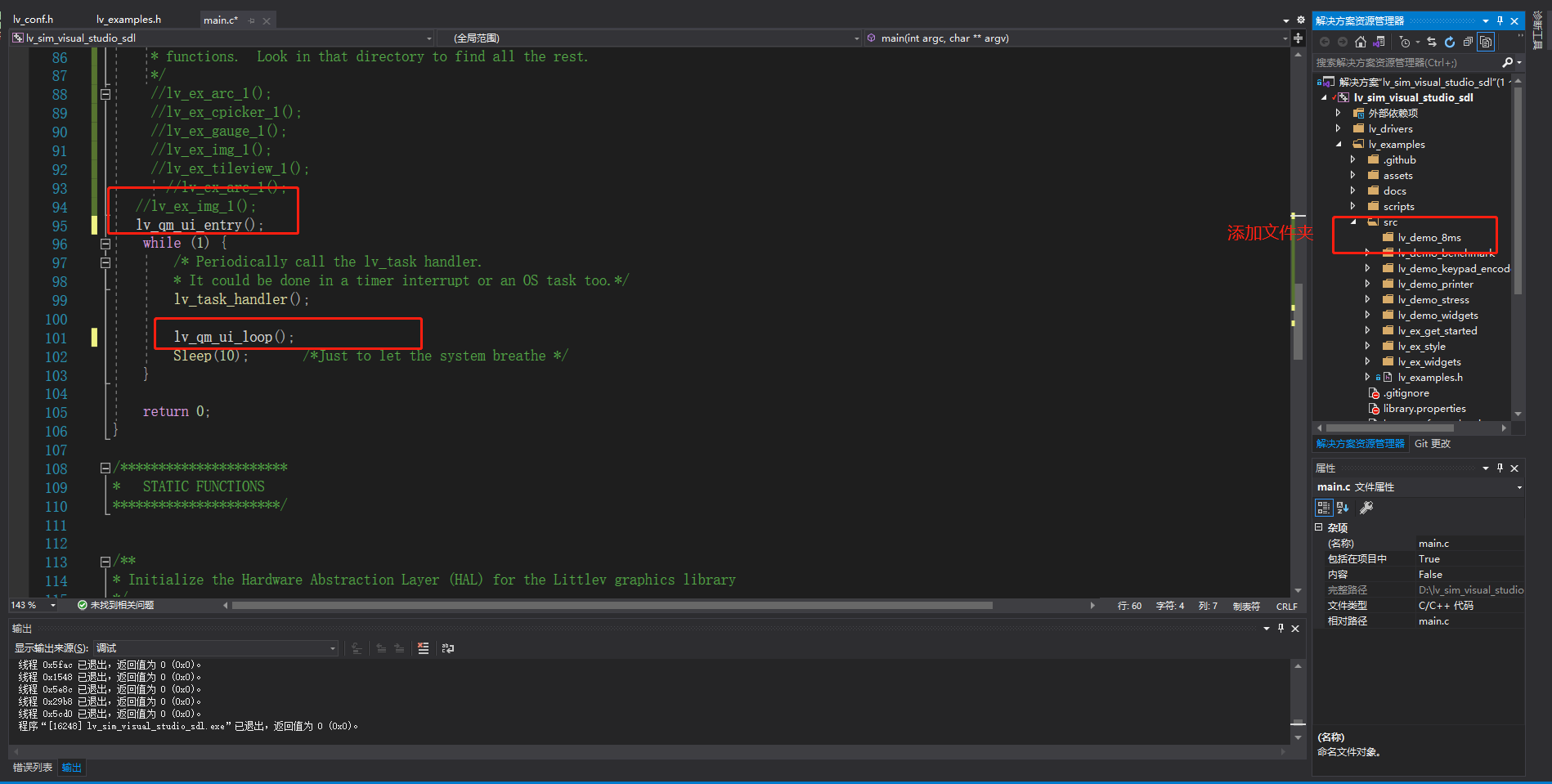Image resolution: width=1552 pixels, height=784 pixels.
Task: Toggle the Show All Files button
Action: (1486, 42)
